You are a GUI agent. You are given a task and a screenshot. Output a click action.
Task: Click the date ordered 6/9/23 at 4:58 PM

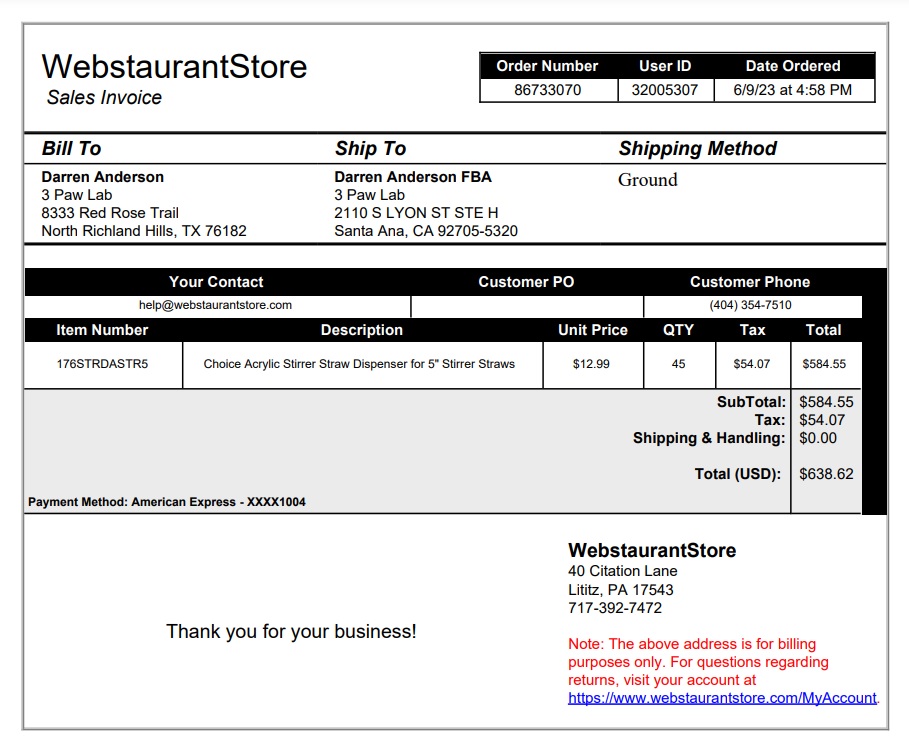[792, 90]
